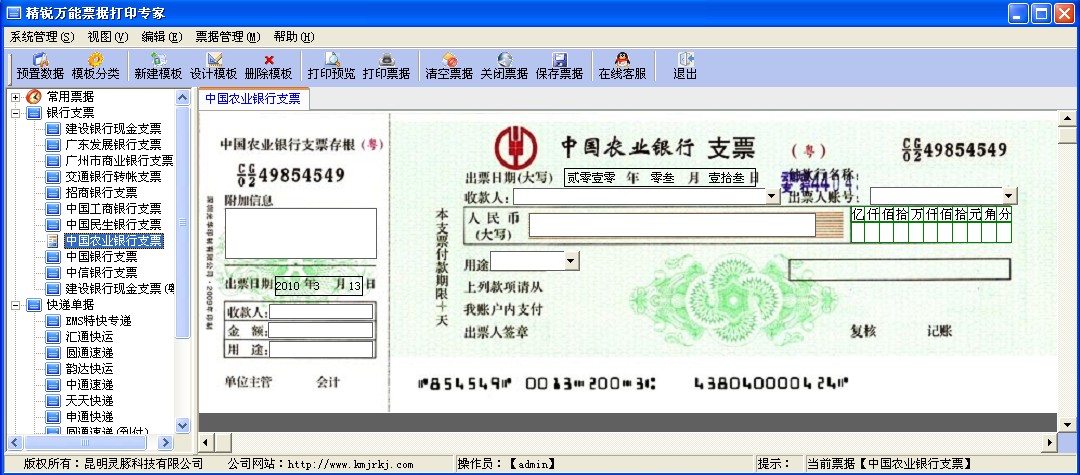Create a new template with 新建模板
Viewport: 1080px width, 475px height.
point(158,66)
